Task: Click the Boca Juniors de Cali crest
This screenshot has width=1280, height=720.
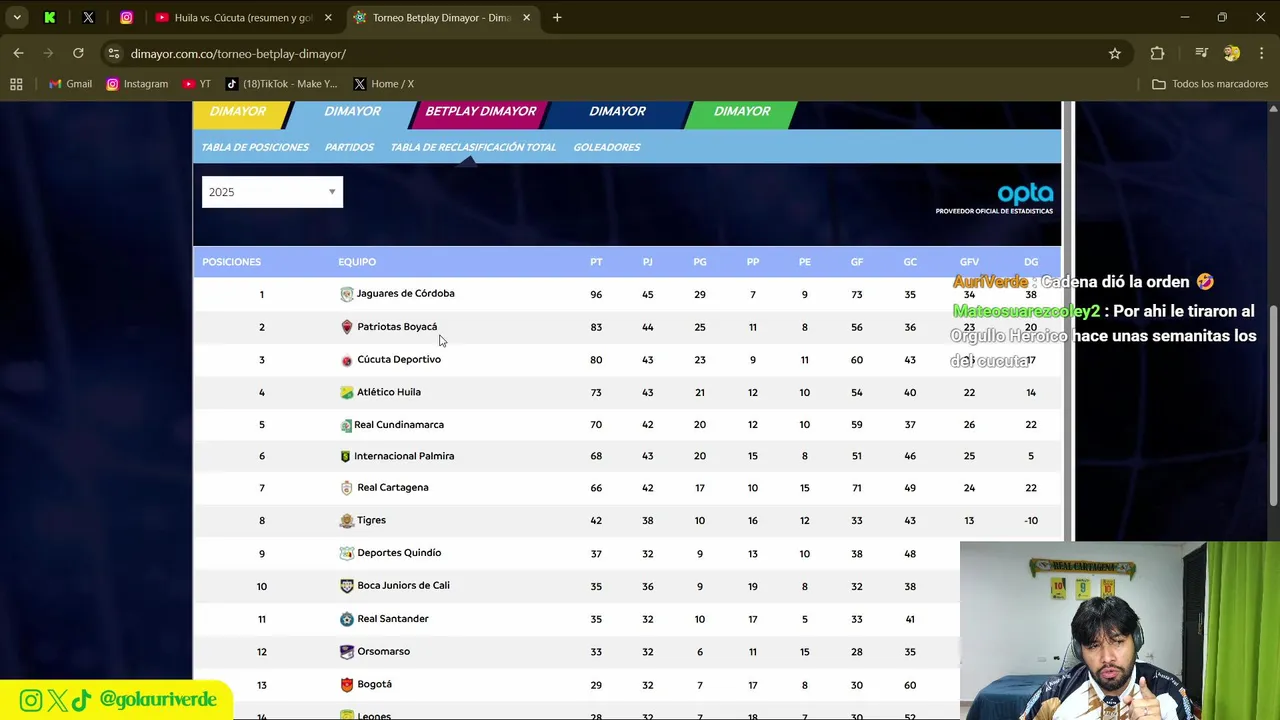Action: [x=346, y=586]
